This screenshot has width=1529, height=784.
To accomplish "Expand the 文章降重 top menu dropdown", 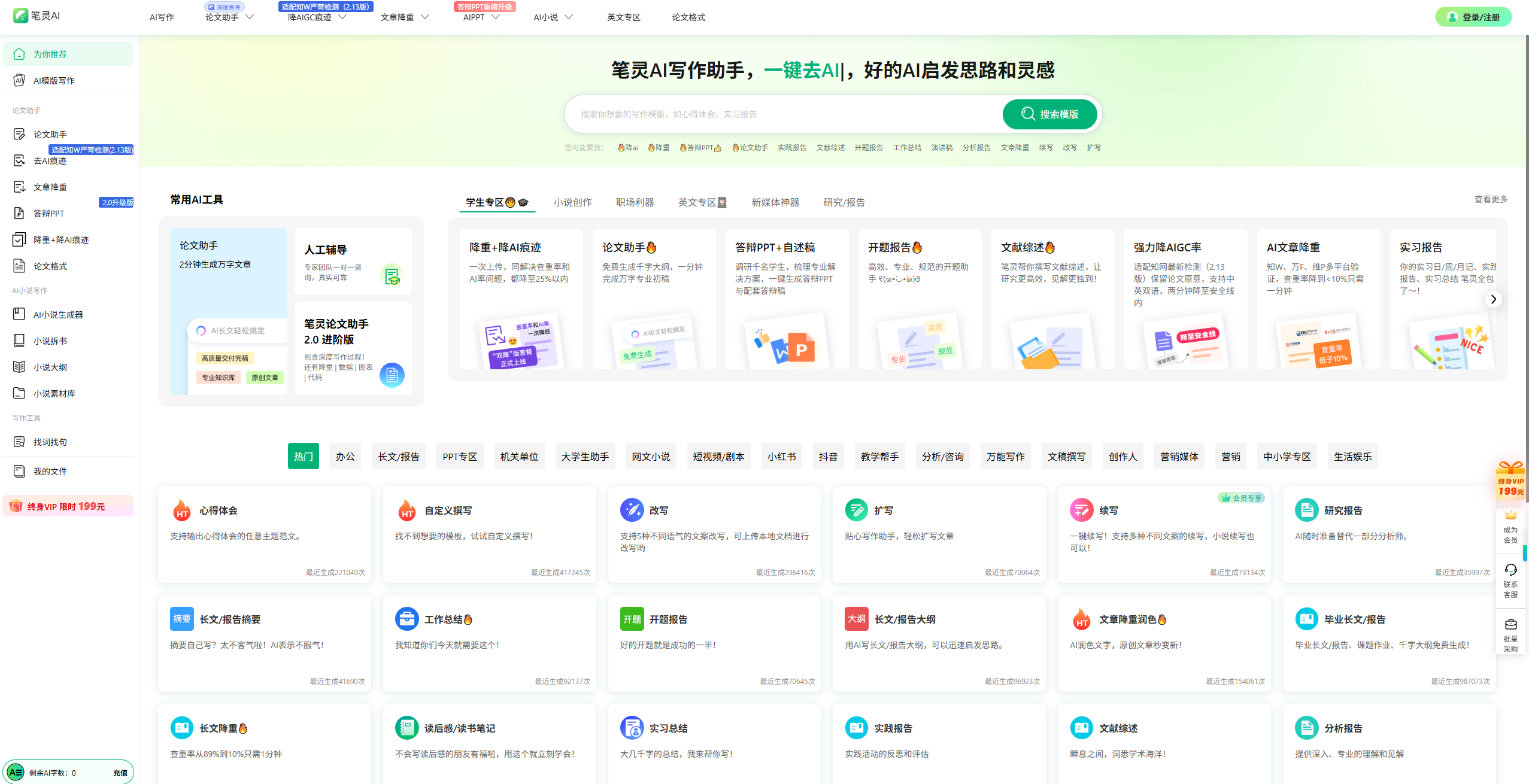I will coord(425,17).
